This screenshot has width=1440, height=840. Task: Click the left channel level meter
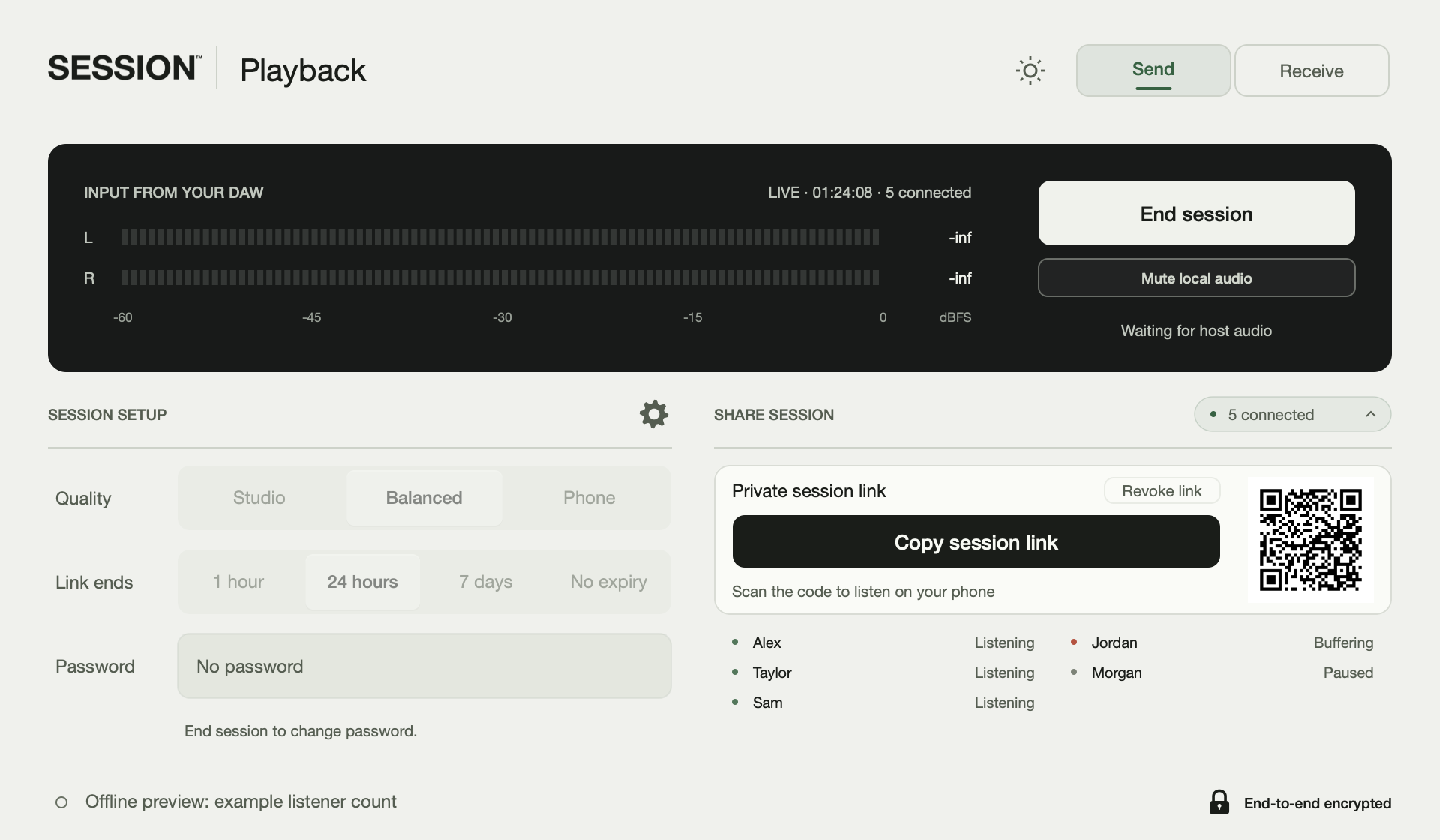coord(500,237)
